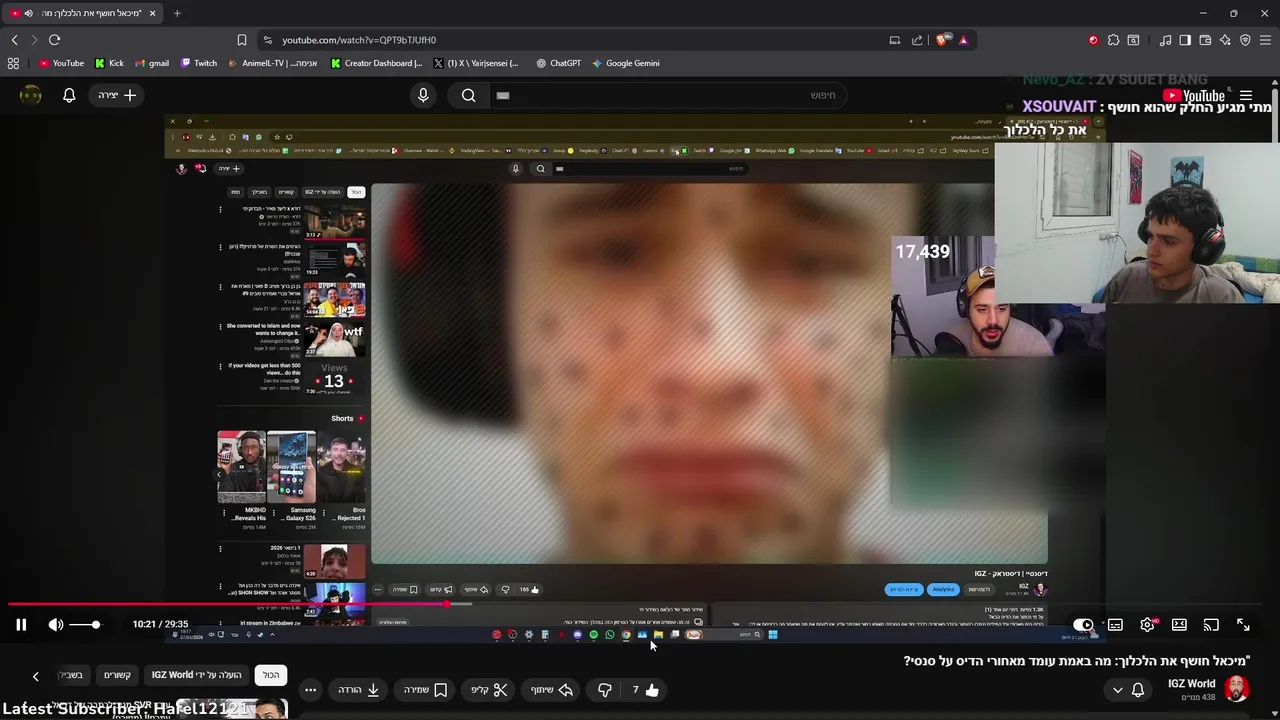Toggle the browser sidebar panel
Screen dimensions: 1280x720
(1185, 40)
